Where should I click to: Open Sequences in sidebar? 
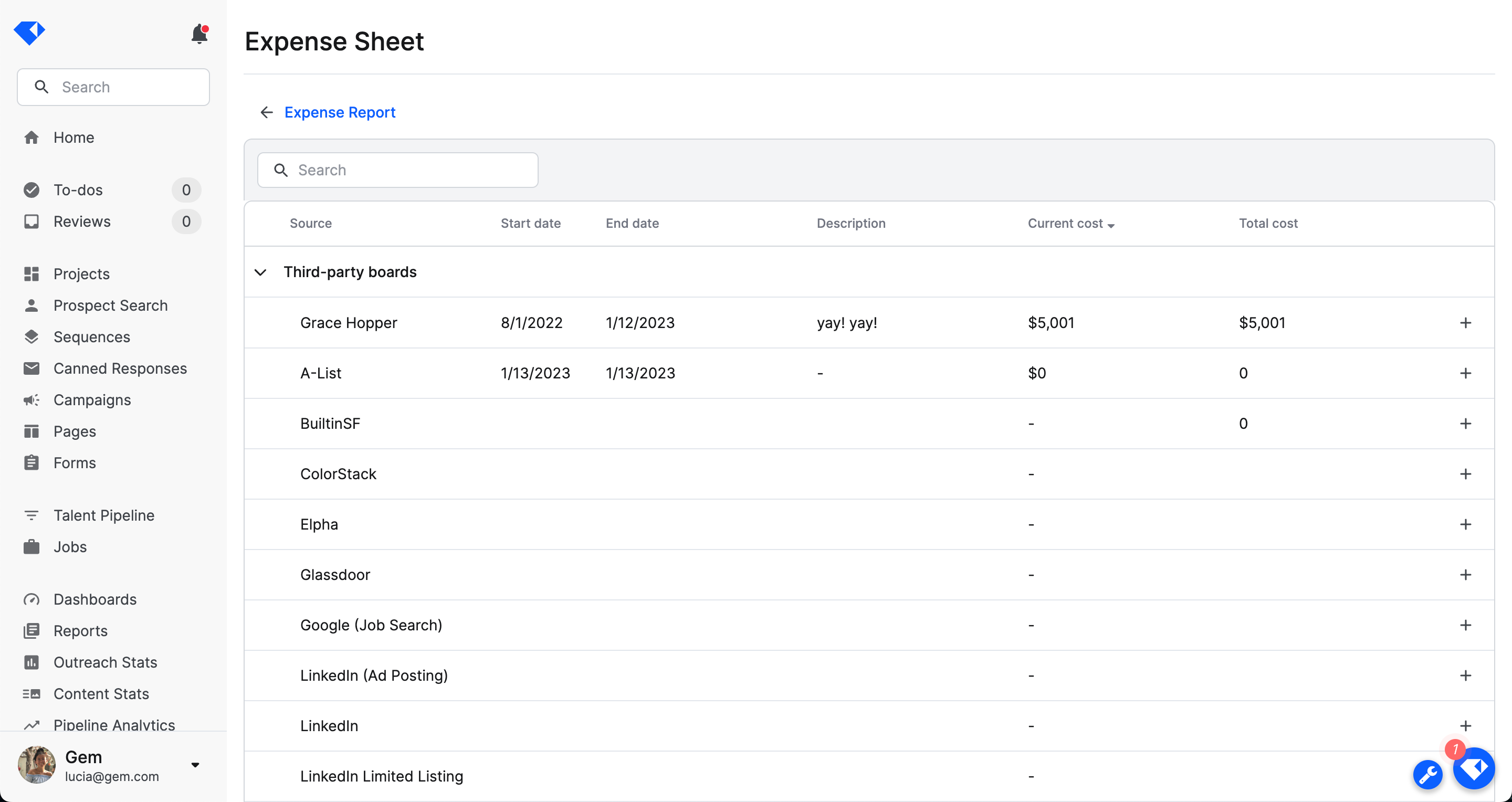[91, 337]
